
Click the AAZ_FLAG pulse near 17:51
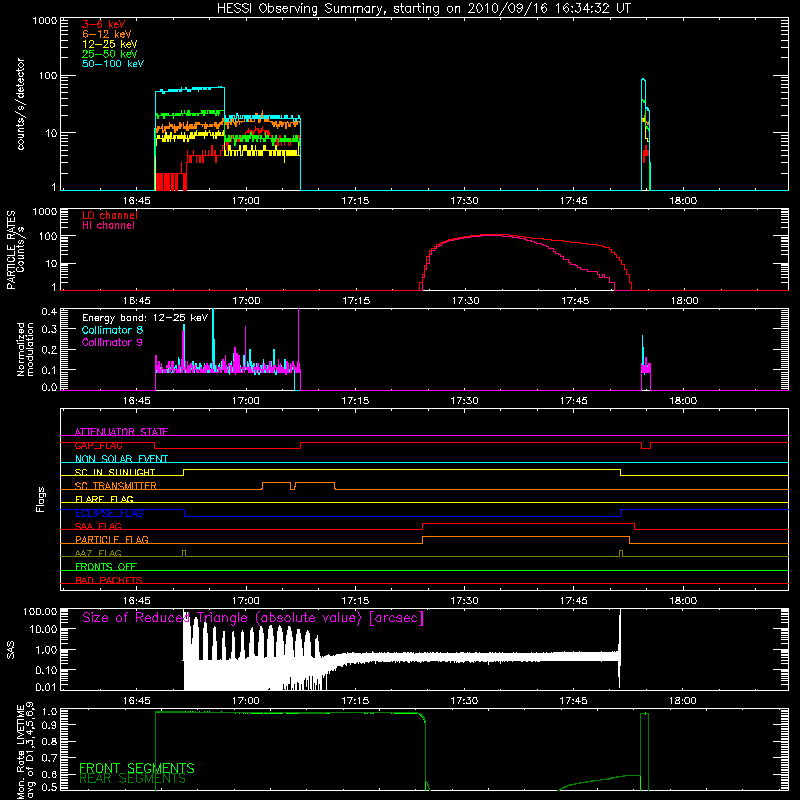pos(621,554)
